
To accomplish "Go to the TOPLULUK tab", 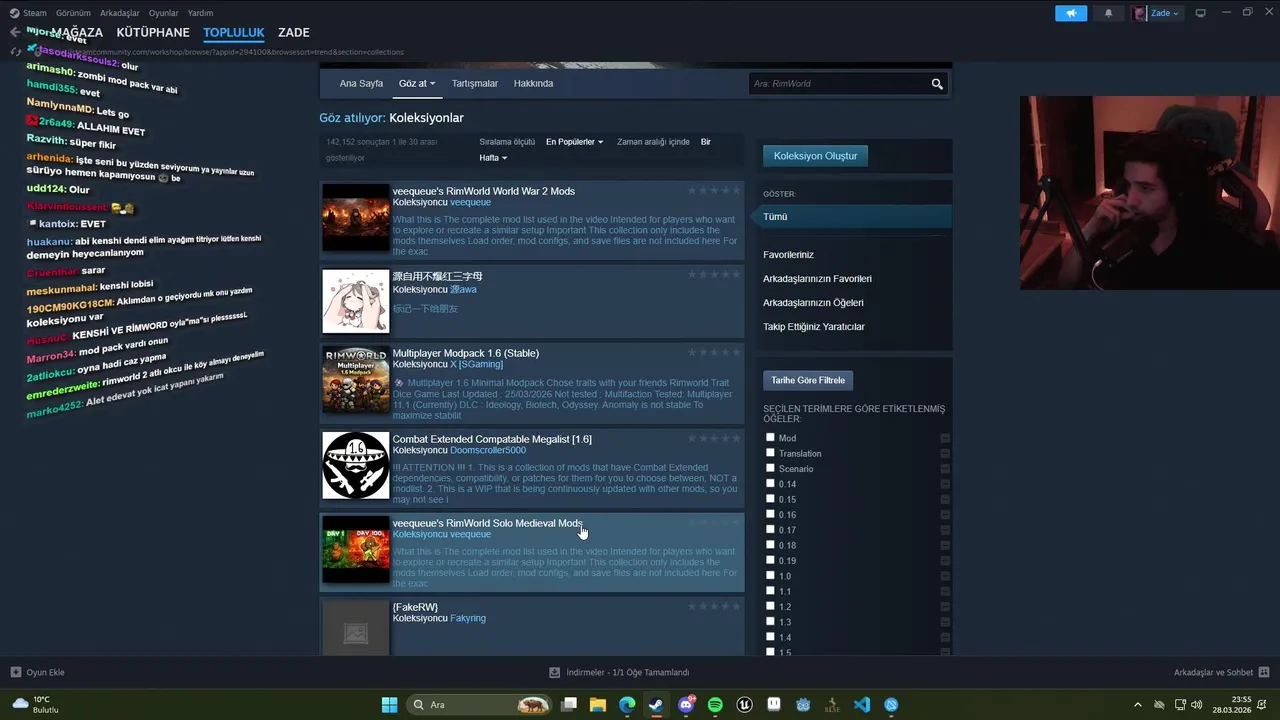I will coord(233,33).
